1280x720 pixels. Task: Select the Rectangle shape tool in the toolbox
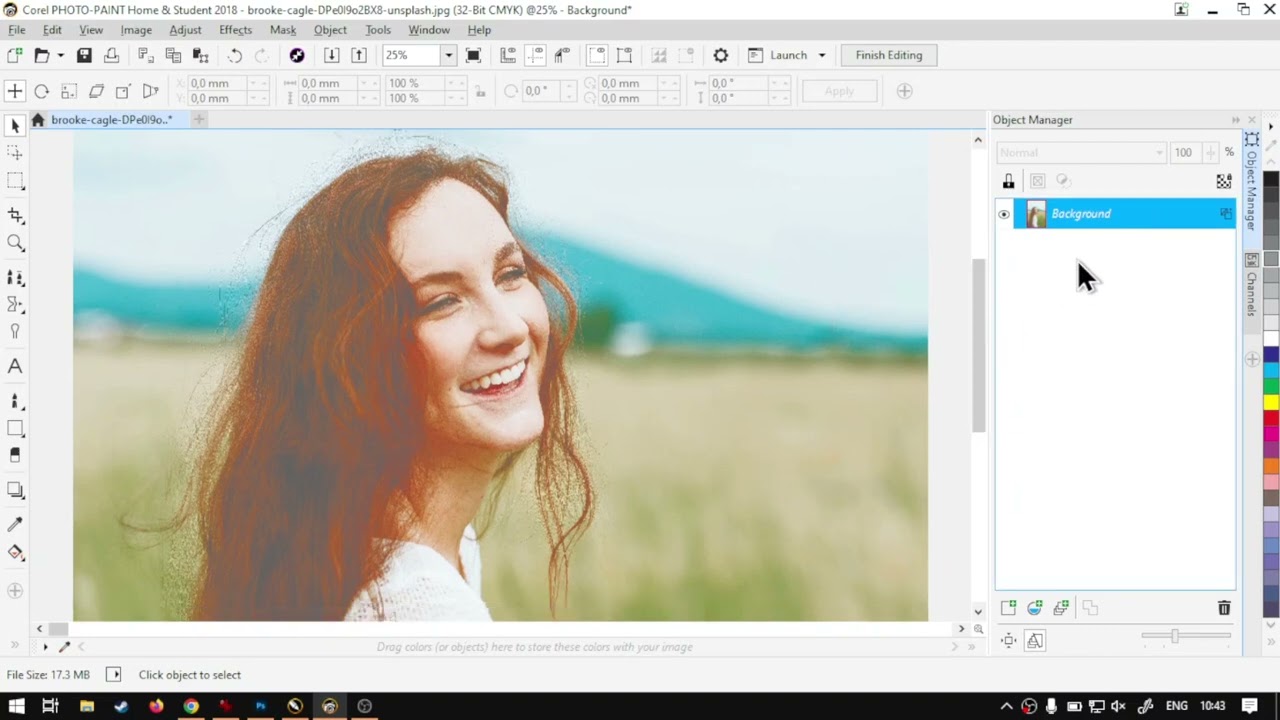point(15,428)
